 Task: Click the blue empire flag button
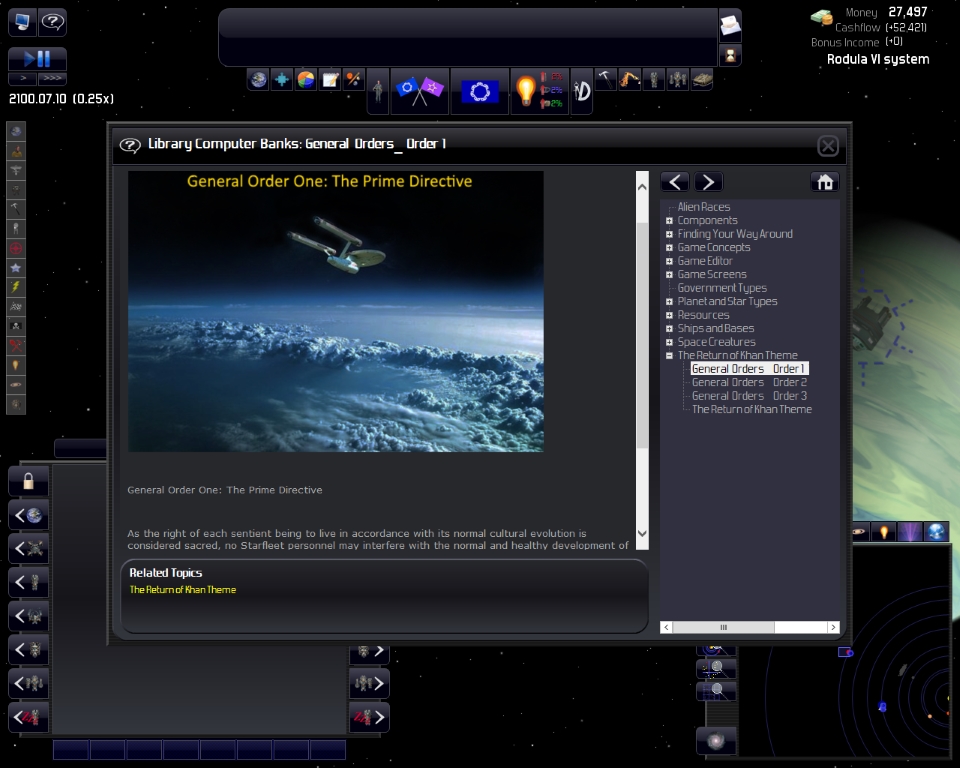click(479, 92)
